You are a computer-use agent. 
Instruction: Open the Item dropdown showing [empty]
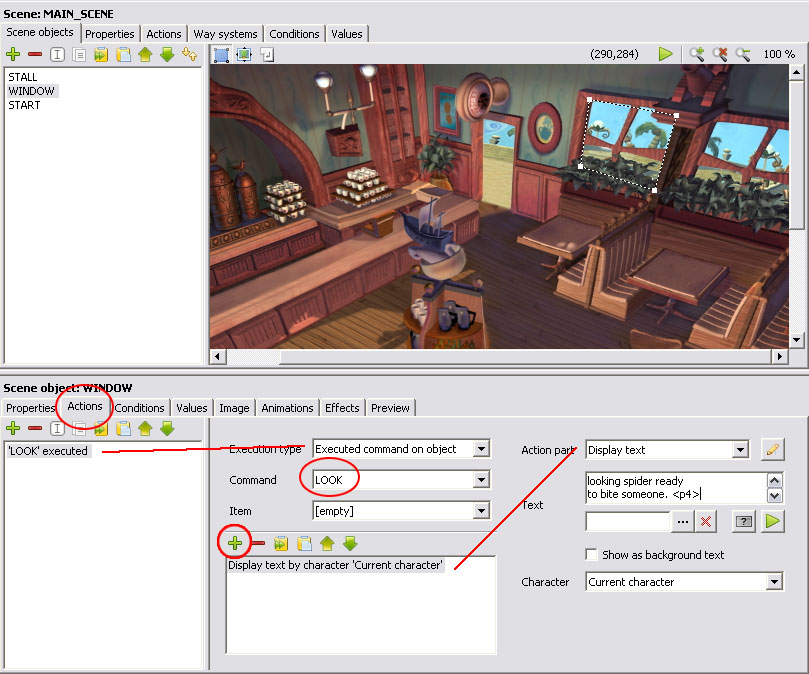481,511
